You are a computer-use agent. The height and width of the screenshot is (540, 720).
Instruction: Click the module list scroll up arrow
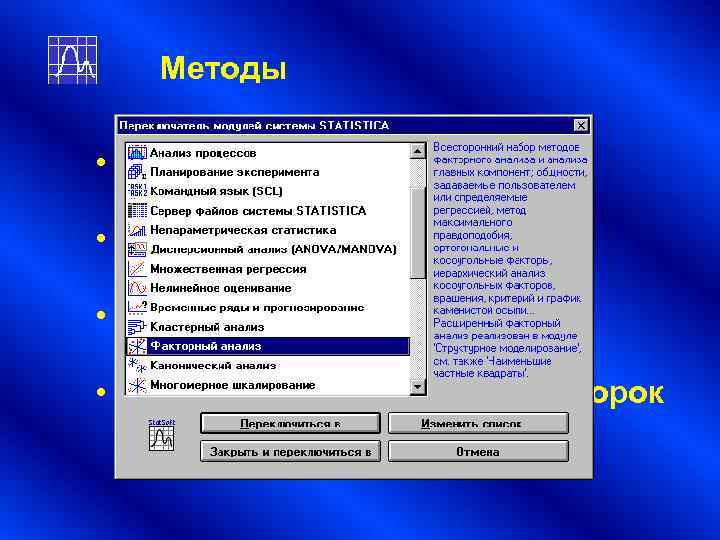[x=417, y=151]
